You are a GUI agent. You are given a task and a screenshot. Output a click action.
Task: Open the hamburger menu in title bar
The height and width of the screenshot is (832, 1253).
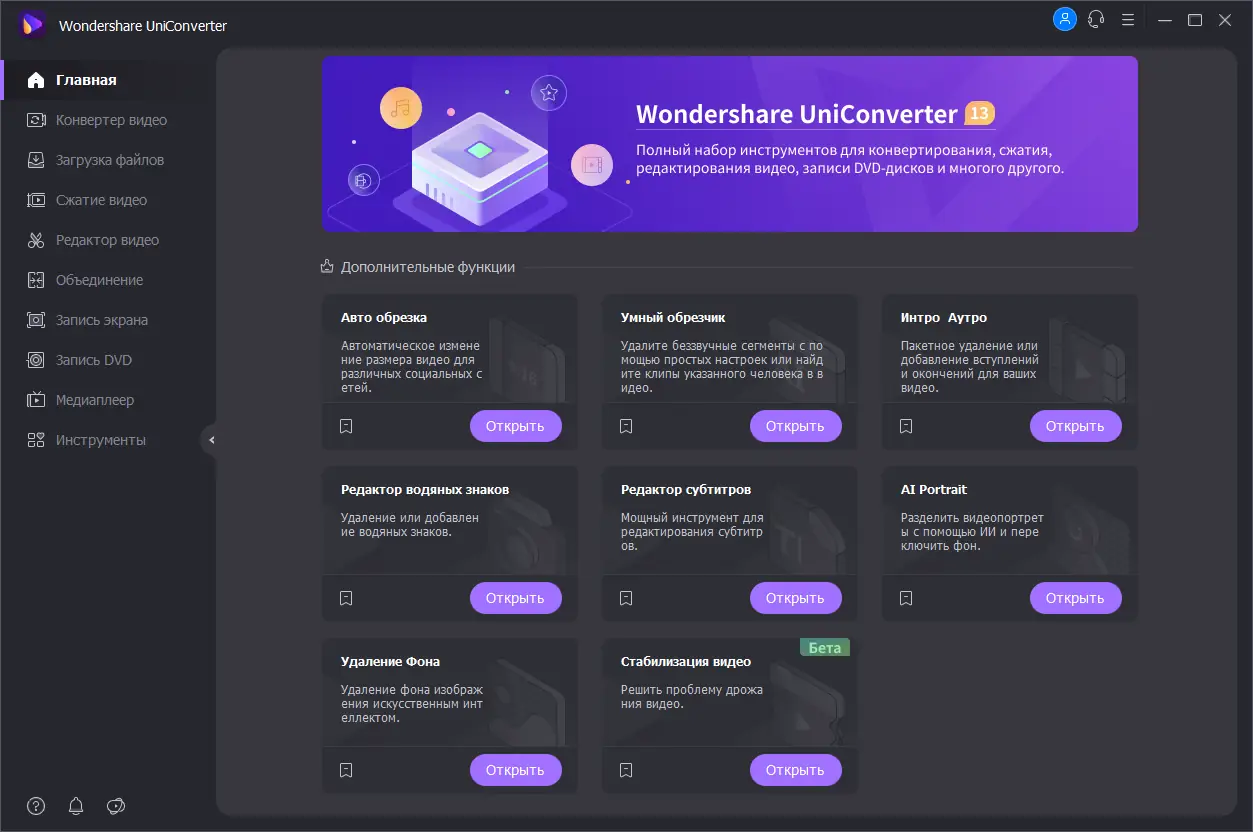point(1128,19)
